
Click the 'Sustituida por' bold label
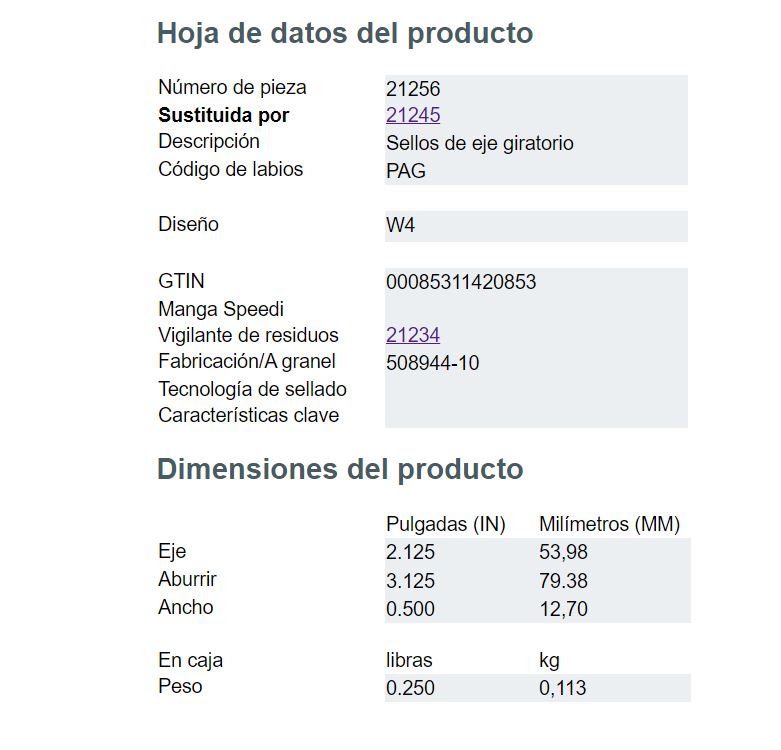pos(223,115)
